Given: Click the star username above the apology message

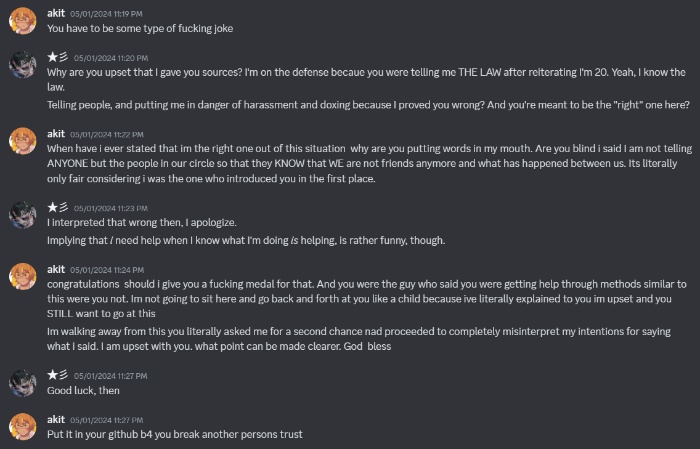Looking at the screenshot, I should point(58,206).
